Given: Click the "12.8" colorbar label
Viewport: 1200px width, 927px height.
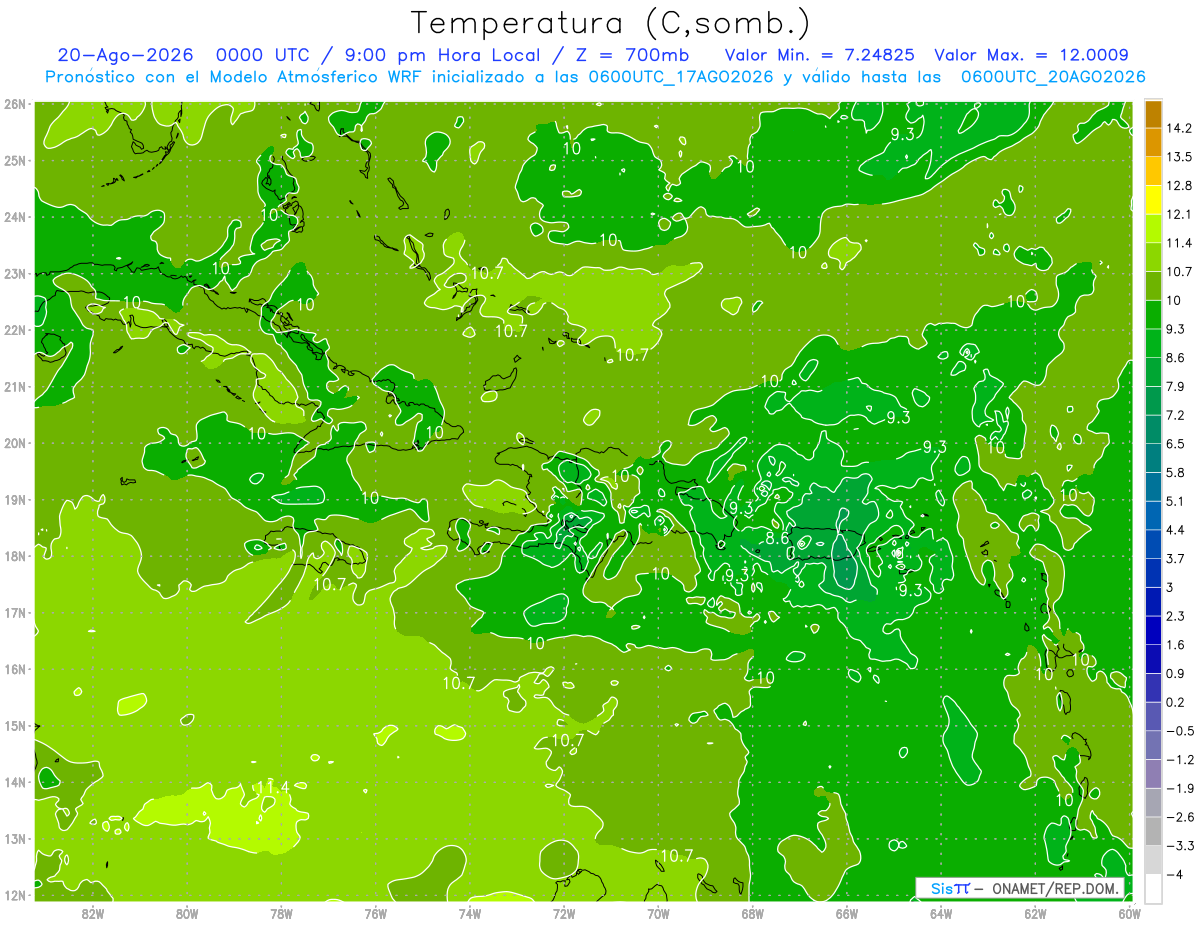Looking at the screenshot, I should [1178, 186].
